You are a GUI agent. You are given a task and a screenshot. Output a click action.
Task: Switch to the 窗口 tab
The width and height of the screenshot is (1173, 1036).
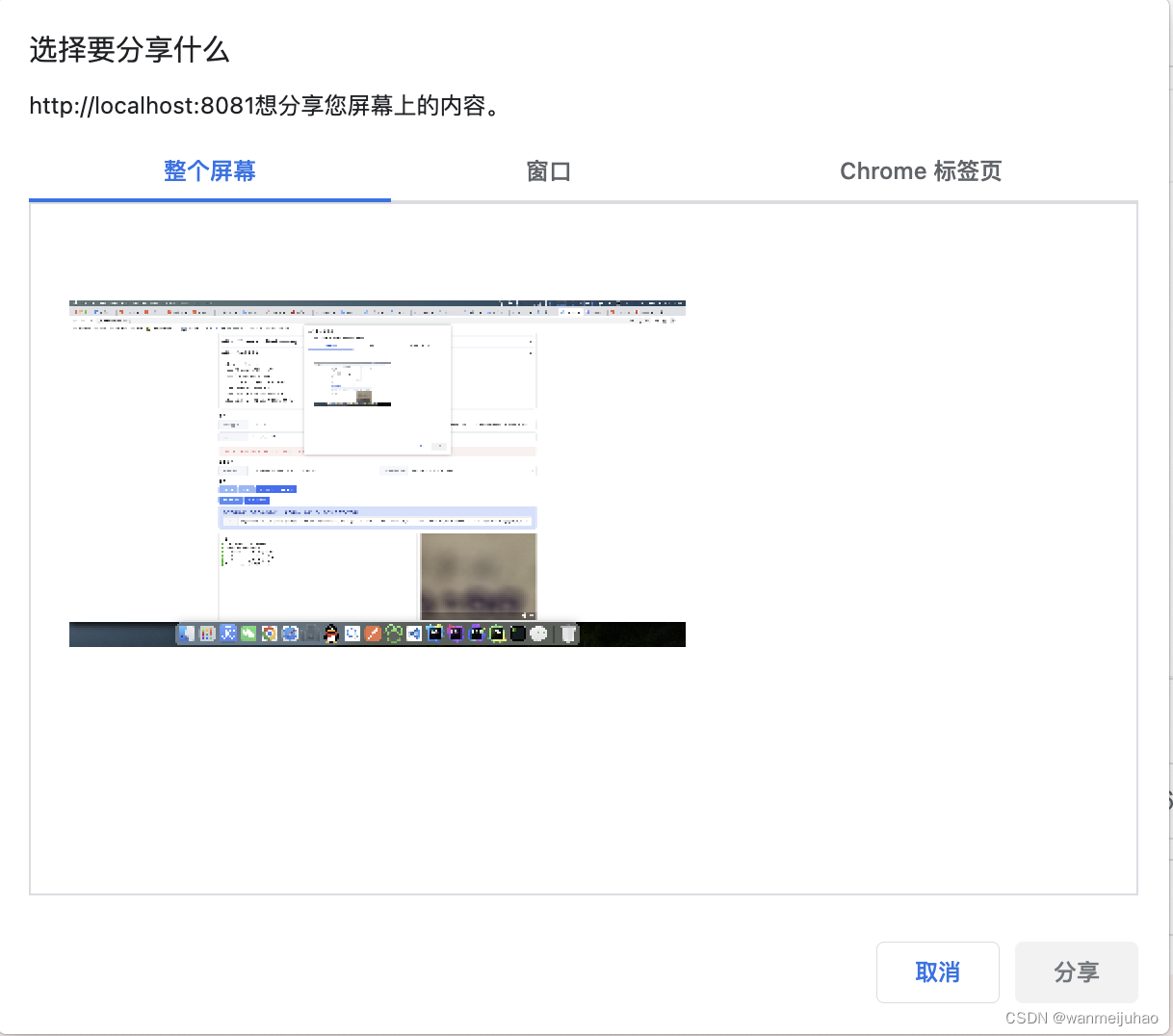pos(548,170)
